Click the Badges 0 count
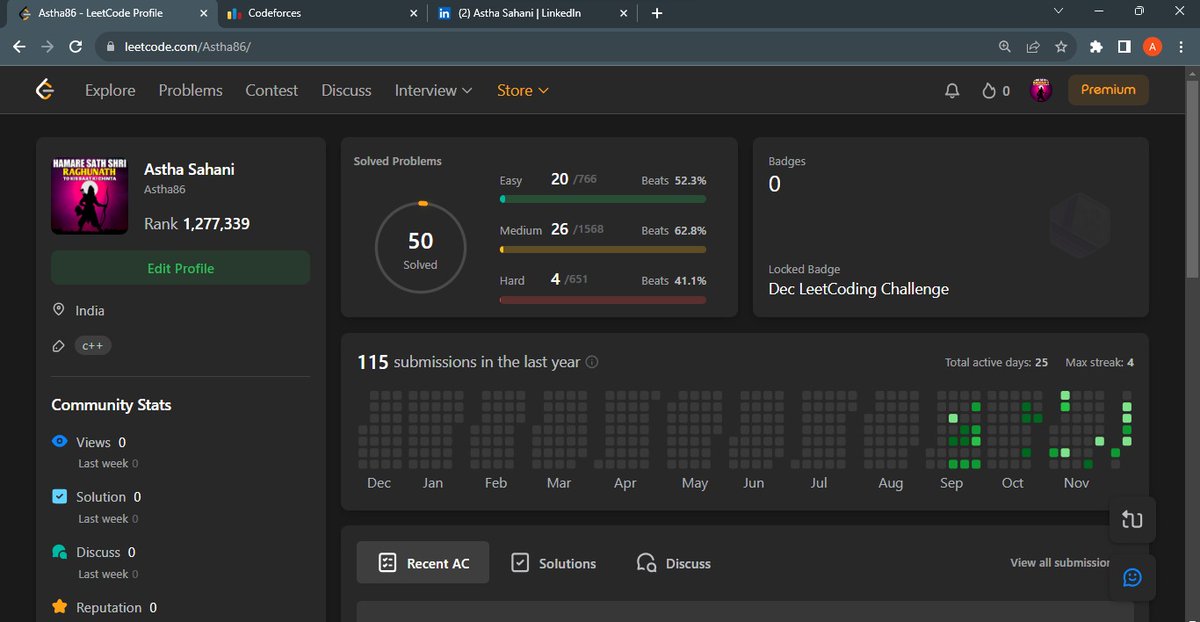 (x=775, y=184)
